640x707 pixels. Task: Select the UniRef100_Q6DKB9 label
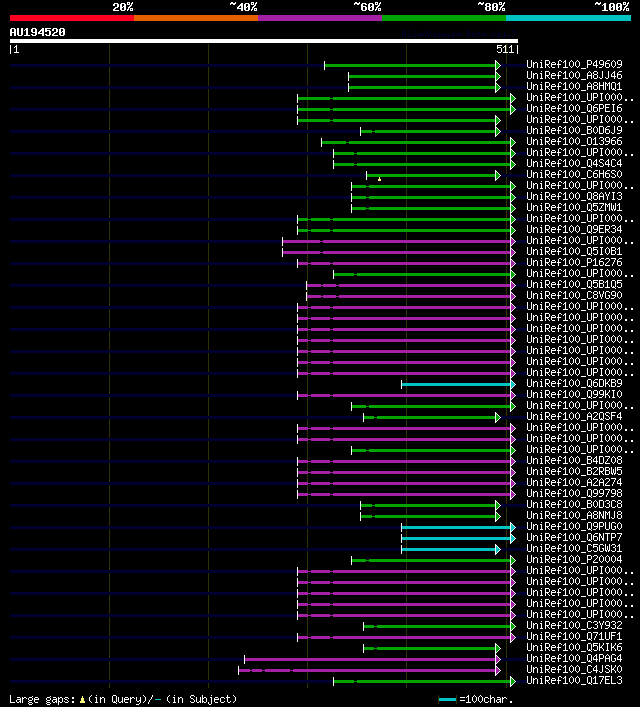[x=574, y=383]
